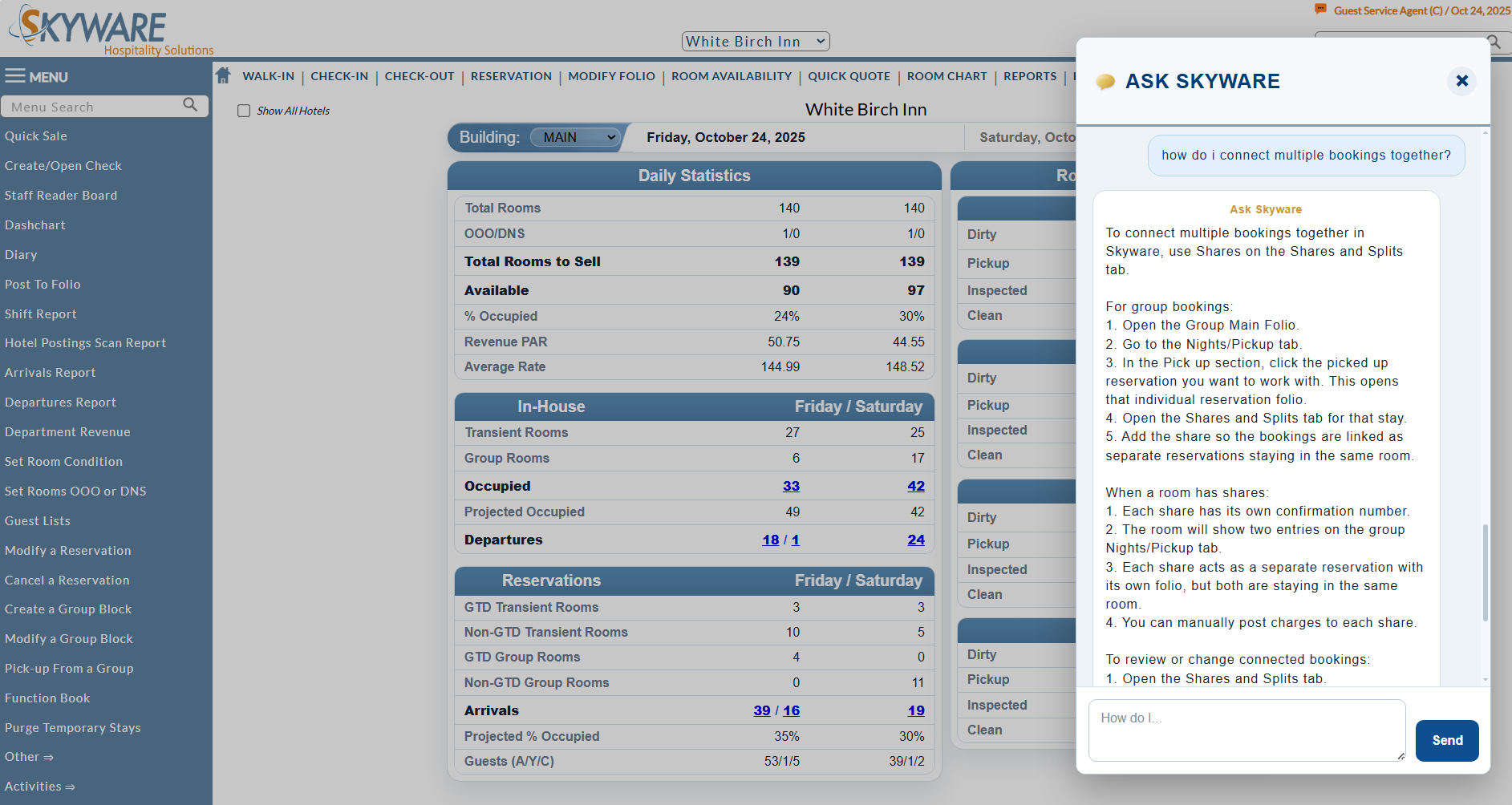Viewport: 1512px width, 805px height.
Task: Click the chat panel vertical scrollbar
Action: tap(1486, 572)
